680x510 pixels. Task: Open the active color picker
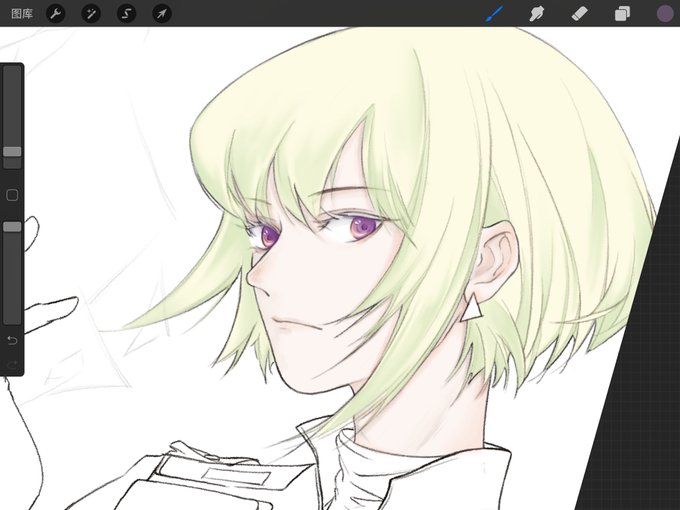tap(665, 14)
